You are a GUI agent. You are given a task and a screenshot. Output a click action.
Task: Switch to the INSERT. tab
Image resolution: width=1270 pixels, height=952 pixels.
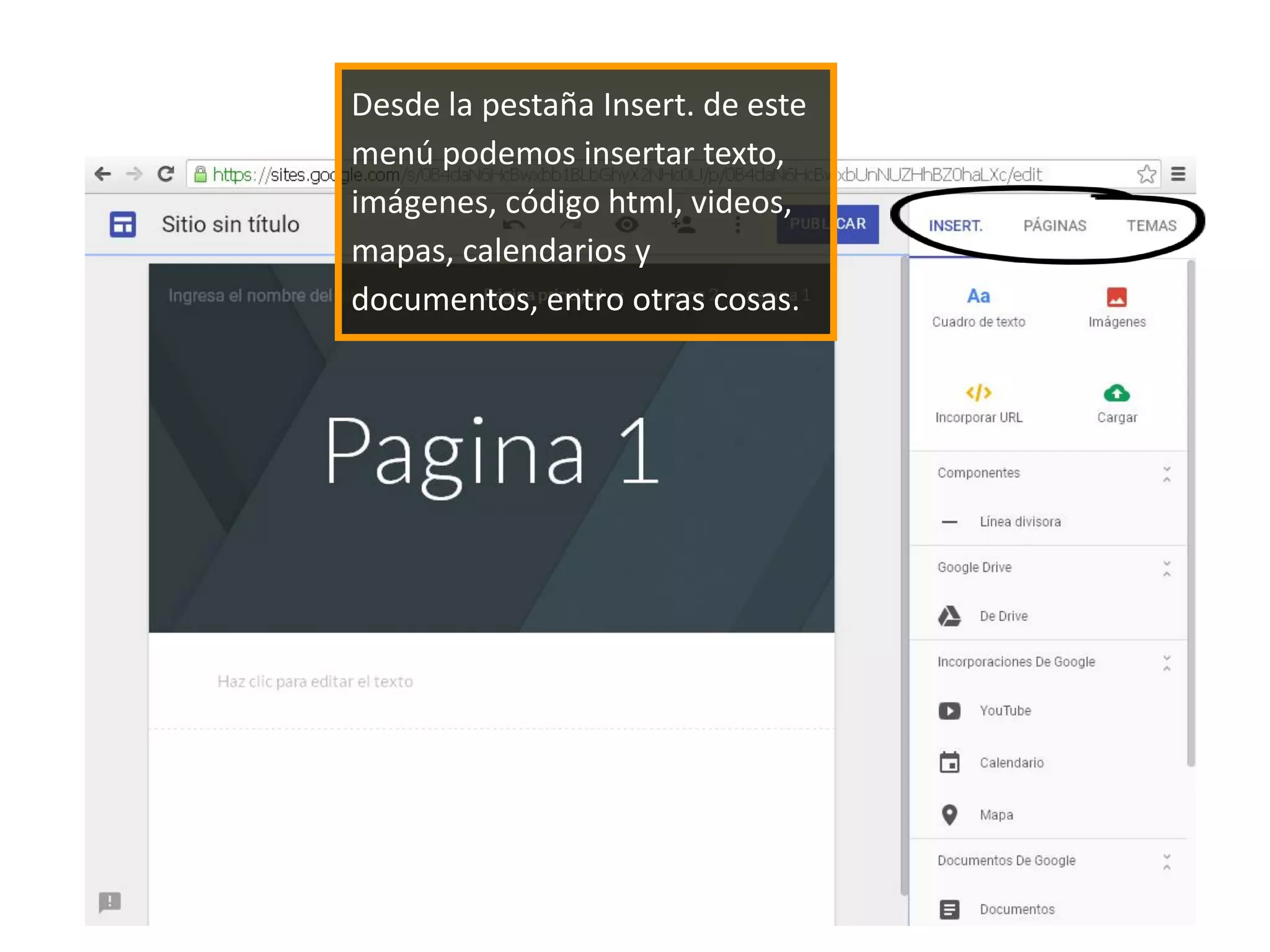coord(956,226)
